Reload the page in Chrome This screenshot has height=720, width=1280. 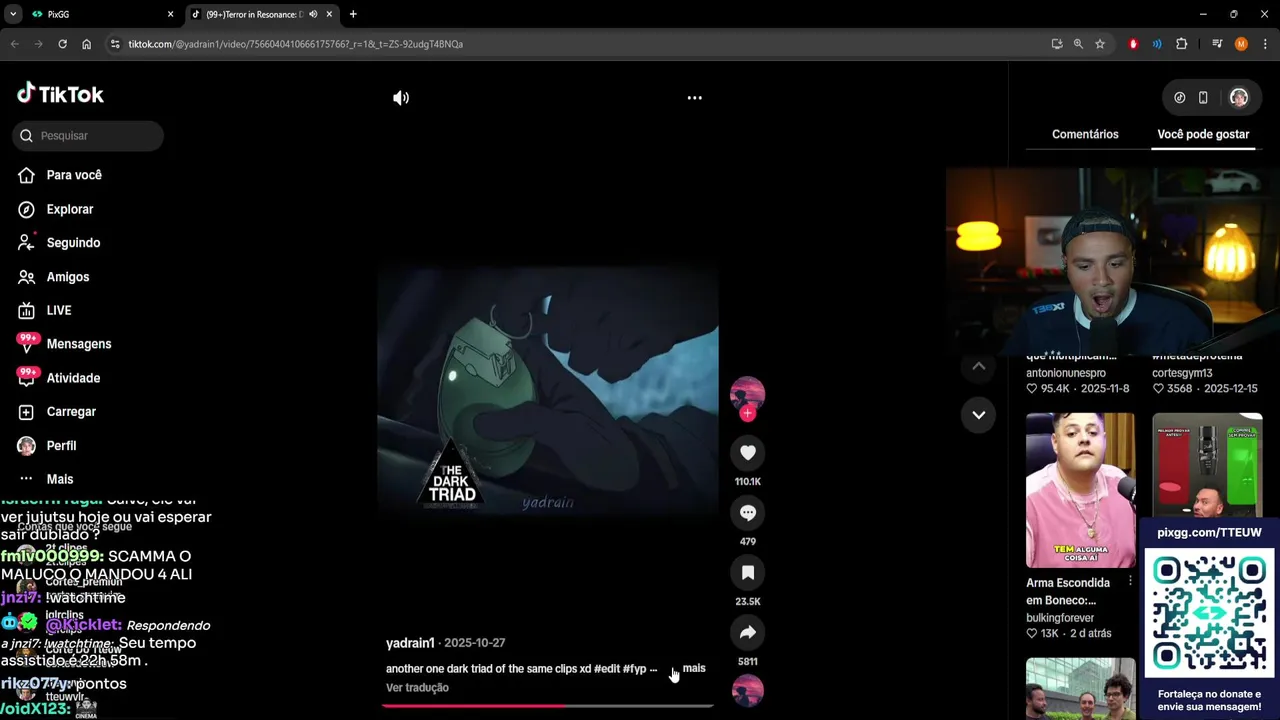click(62, 44)
